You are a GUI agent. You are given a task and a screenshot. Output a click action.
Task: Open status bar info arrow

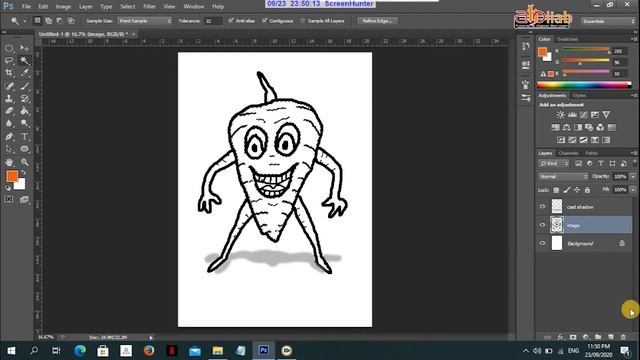coord(151,338)
